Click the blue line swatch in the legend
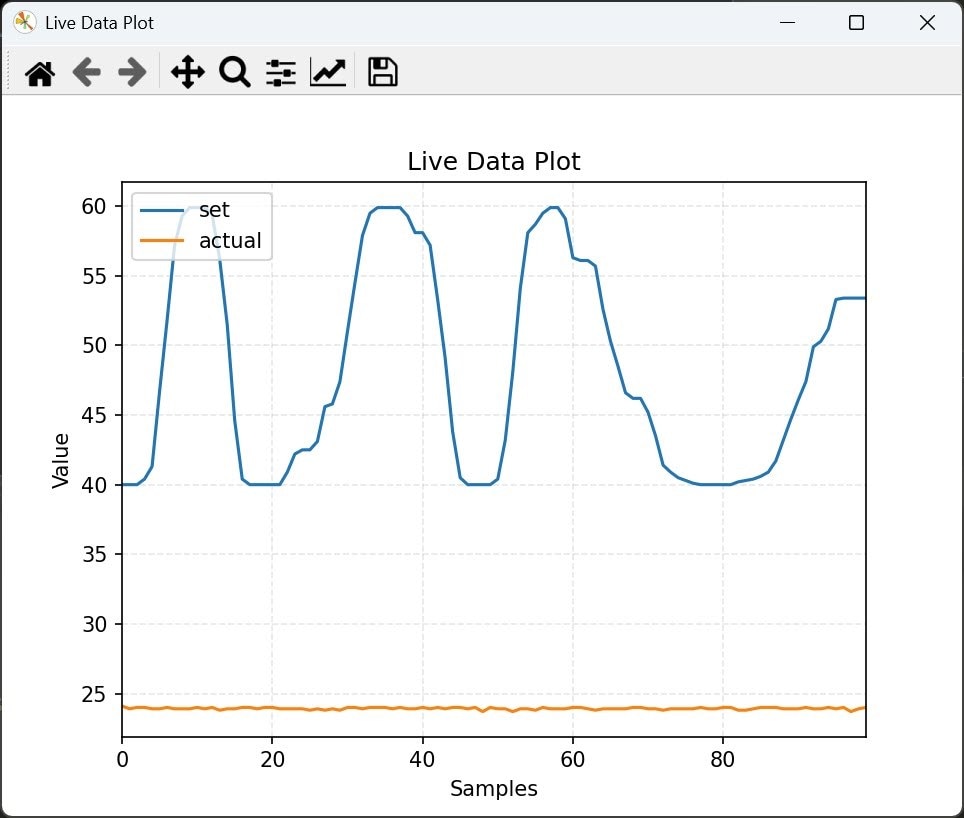The height and width of the screenshot is (818, 964). click(161, 210)
